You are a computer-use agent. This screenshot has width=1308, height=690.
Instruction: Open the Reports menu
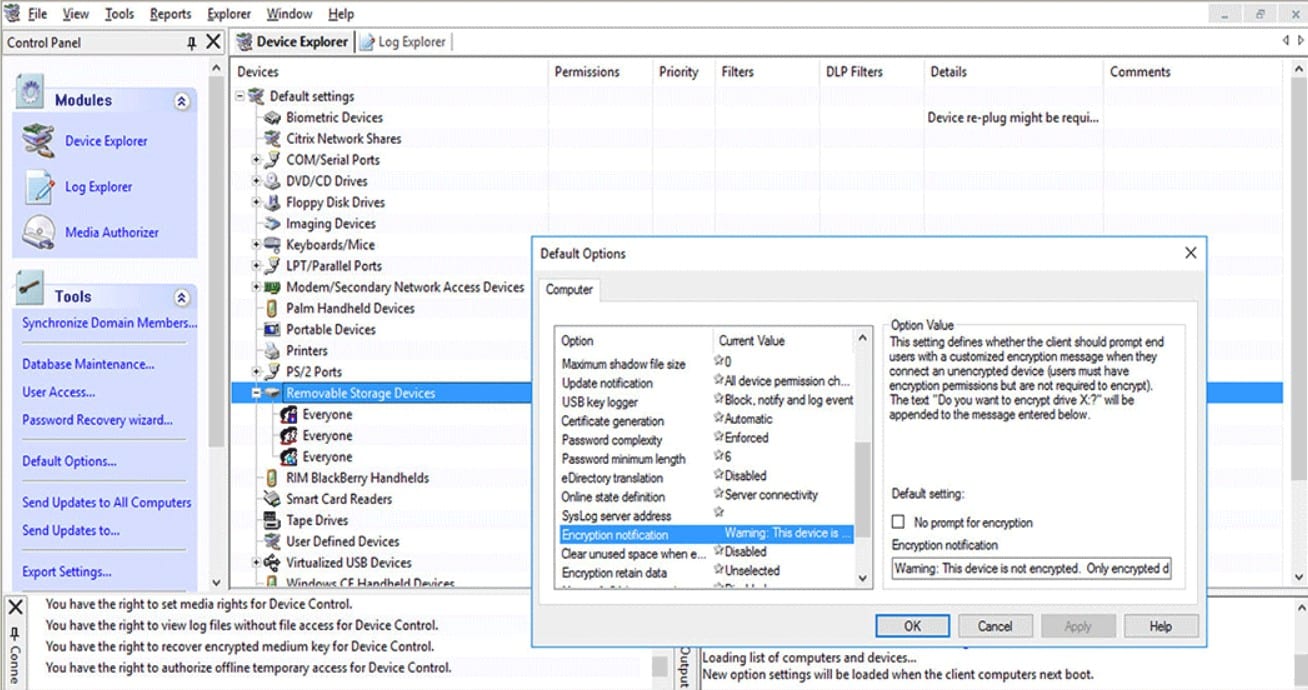click(171, 14)
